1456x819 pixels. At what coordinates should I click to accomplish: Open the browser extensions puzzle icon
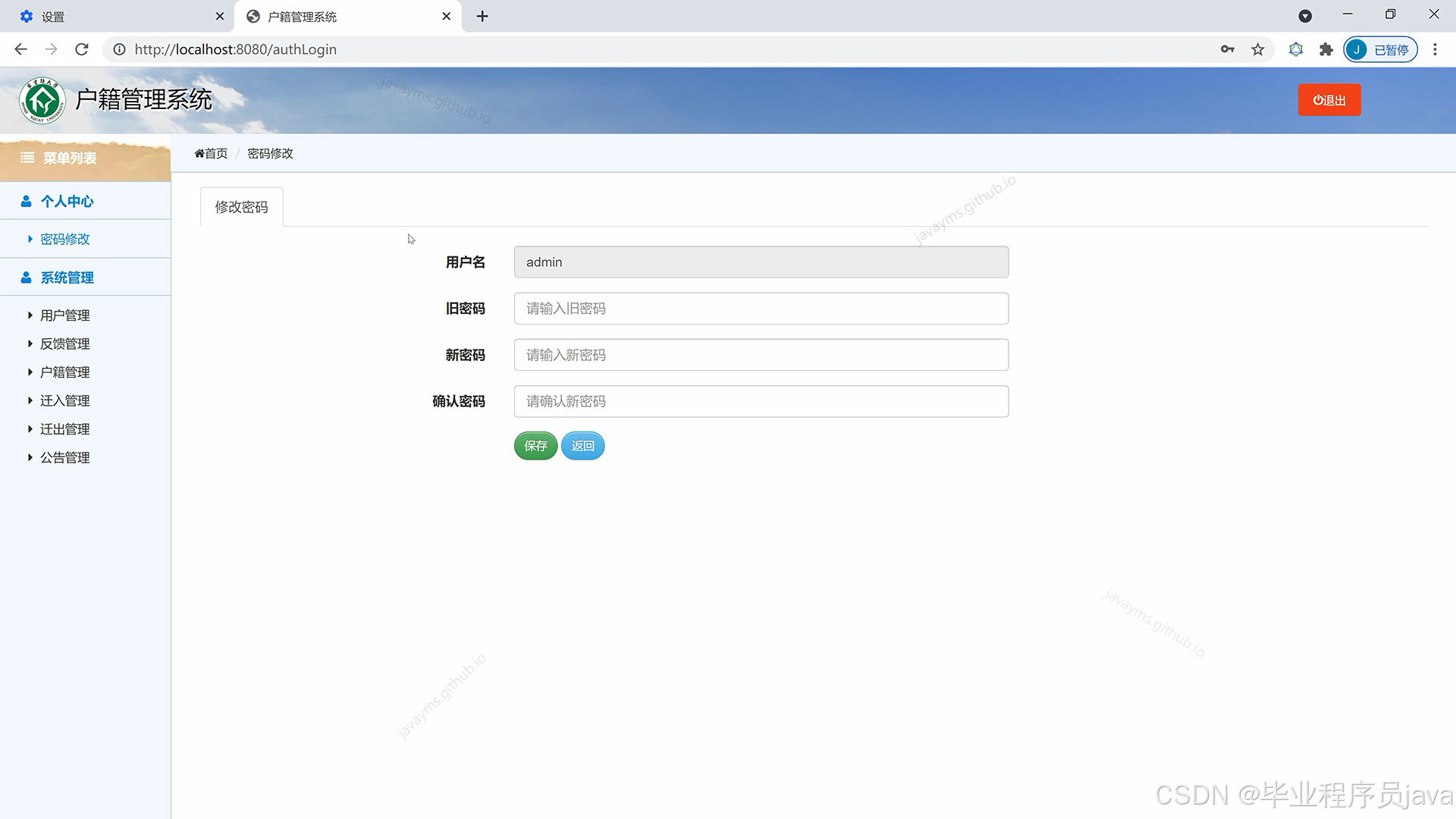1326,49
